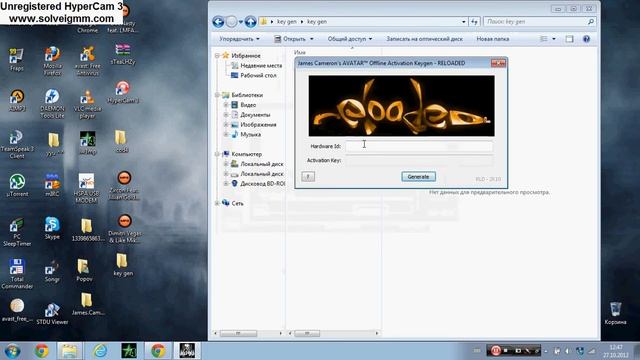Click the Activation Key field
This screenshot has width=640, height=360.
(419, 160)
